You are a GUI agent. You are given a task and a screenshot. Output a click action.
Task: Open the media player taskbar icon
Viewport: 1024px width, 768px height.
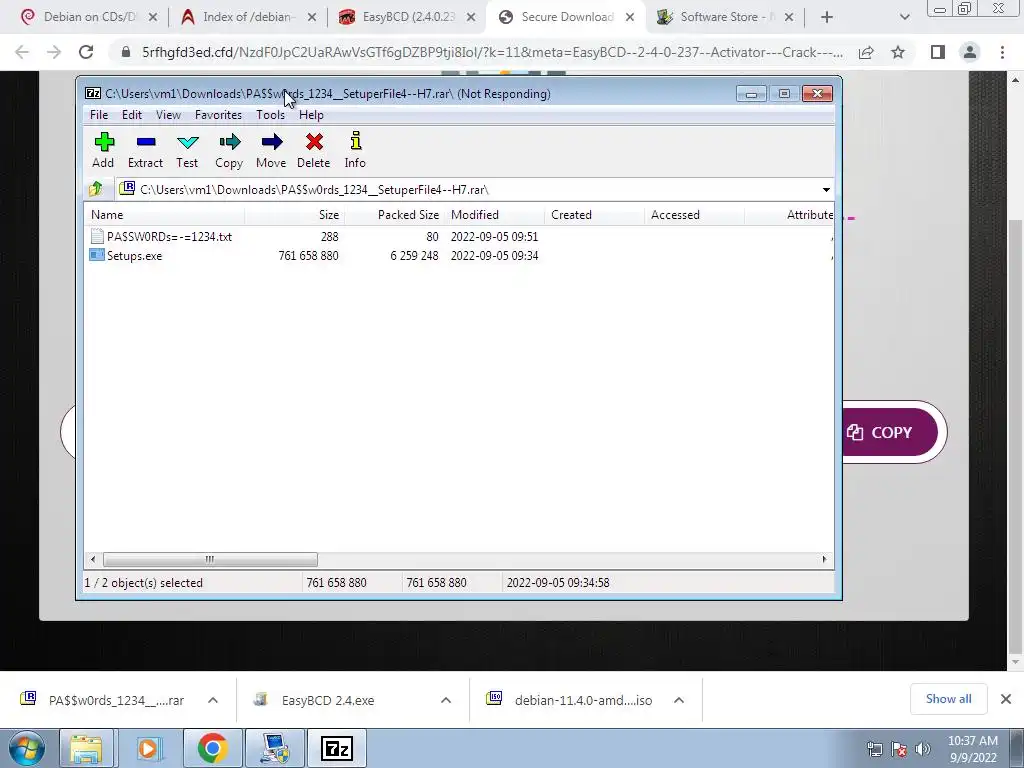coord(149,748)
